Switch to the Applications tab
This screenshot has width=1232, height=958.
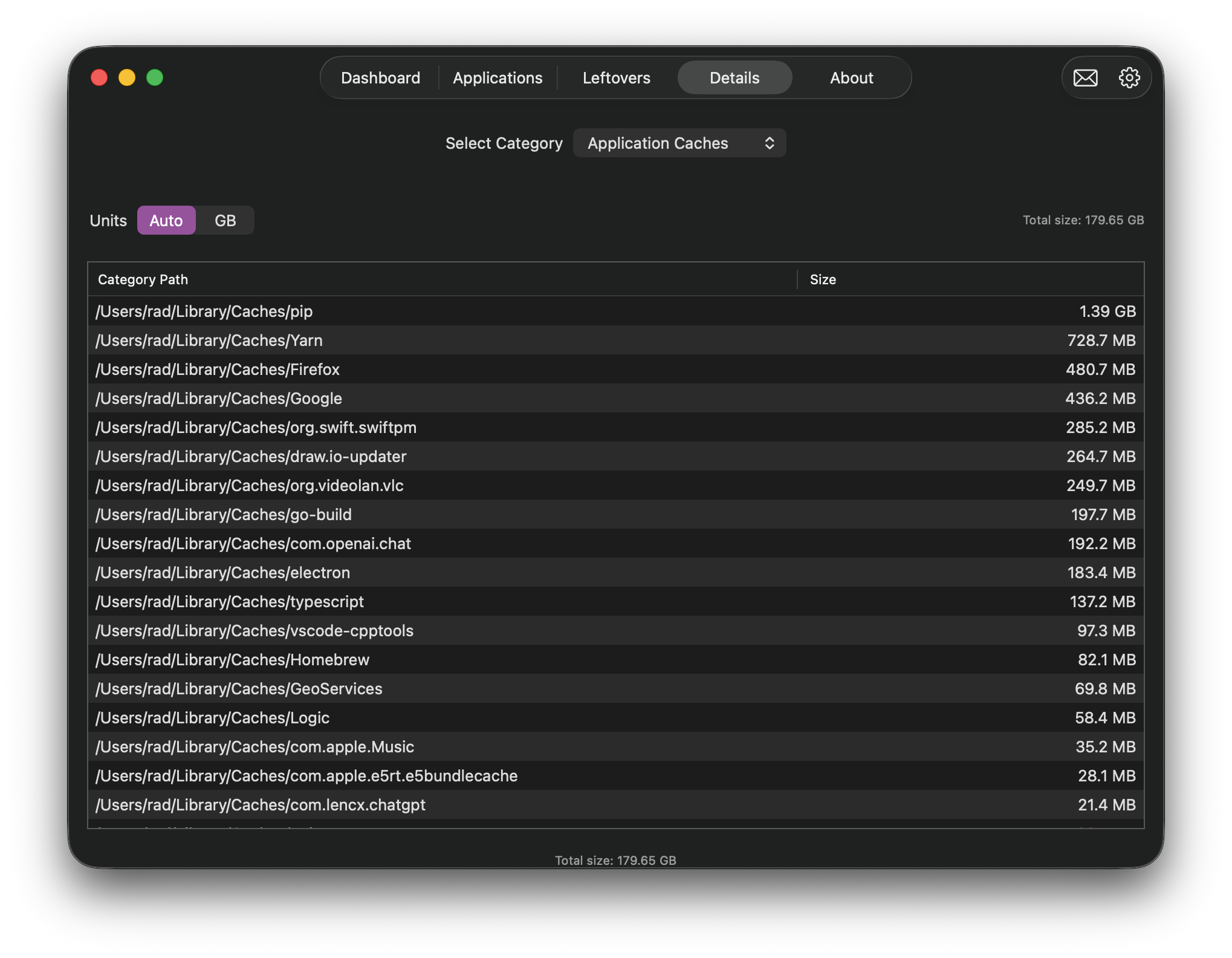498,78
